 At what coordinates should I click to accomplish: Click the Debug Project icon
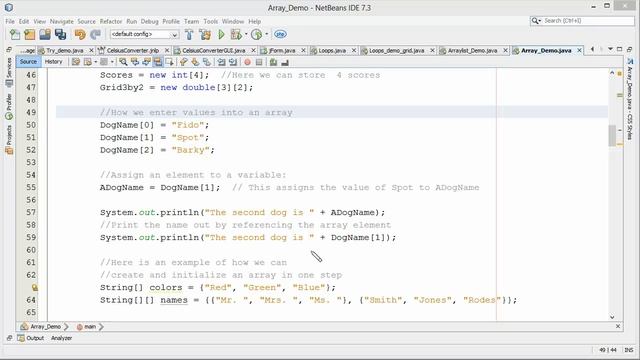[236, 35]
